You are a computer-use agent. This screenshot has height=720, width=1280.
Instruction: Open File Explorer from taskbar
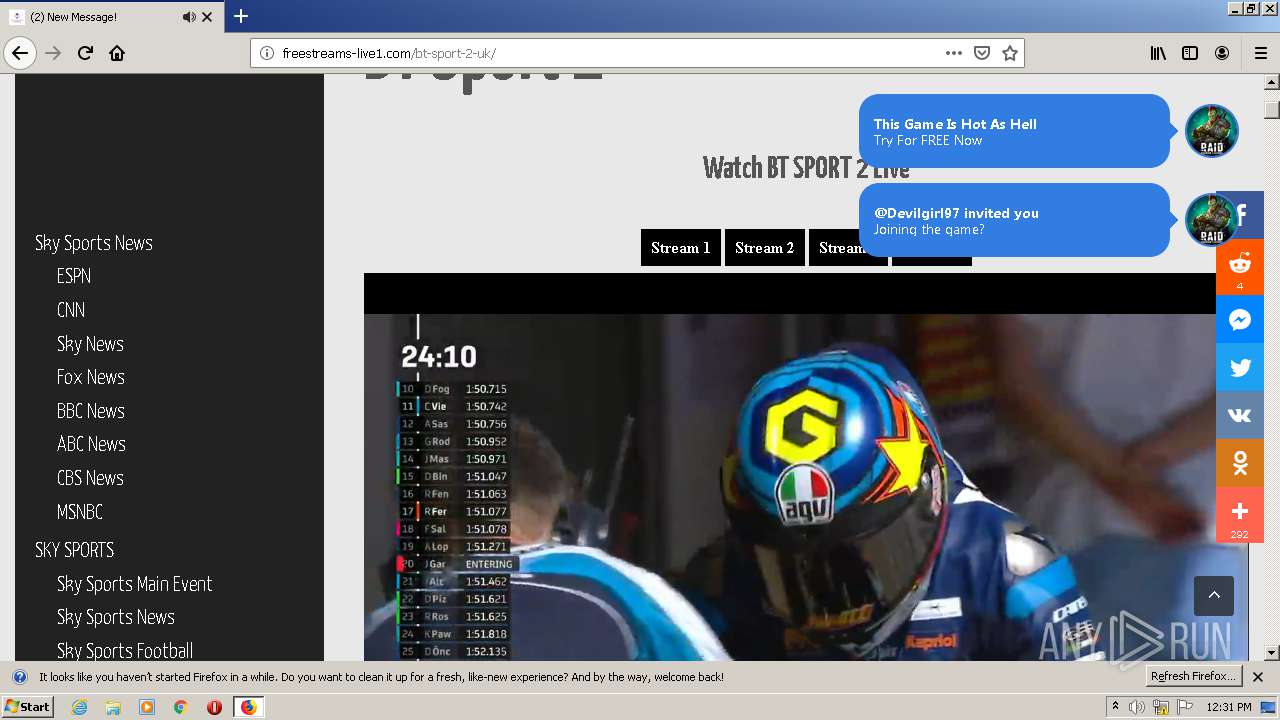click(x=113, y=707)
